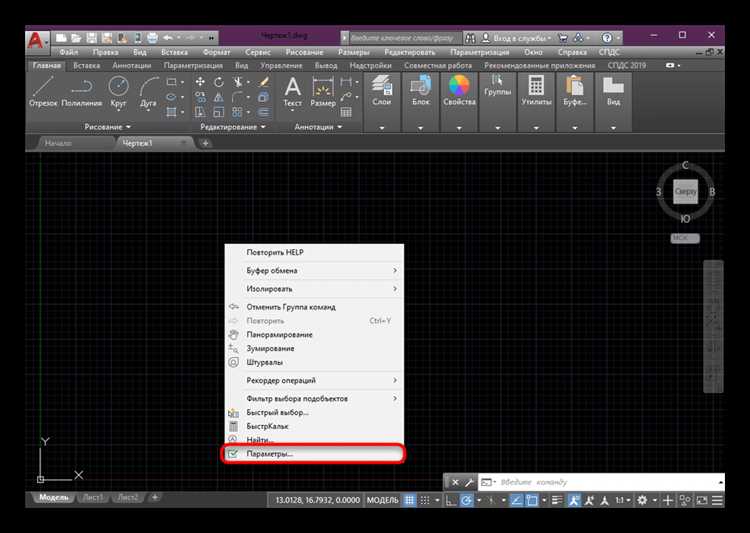Click the Rotate tool in Редактирование panel
This screenshot has width=750, height=533.
tap(219, 82)
